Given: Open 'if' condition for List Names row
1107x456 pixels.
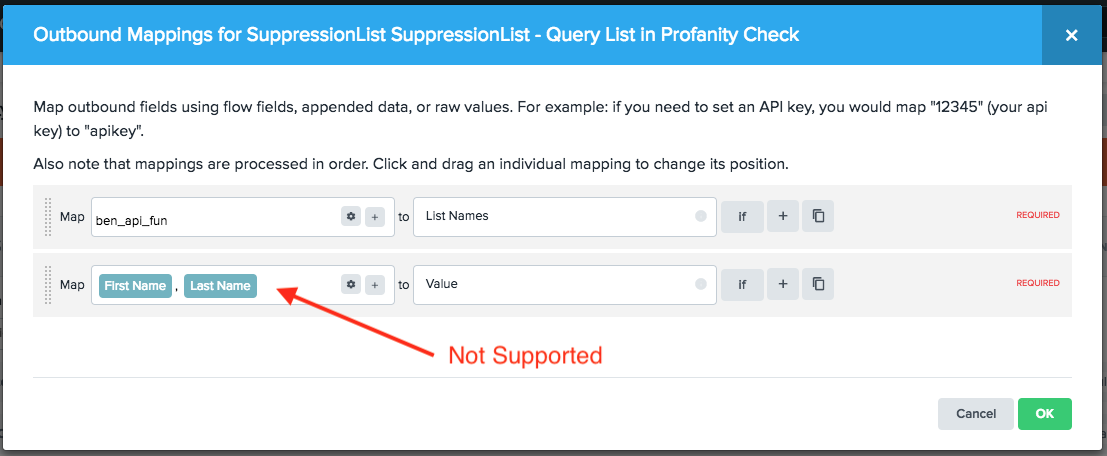Looking at the screenshot, I should click(743, 216).
